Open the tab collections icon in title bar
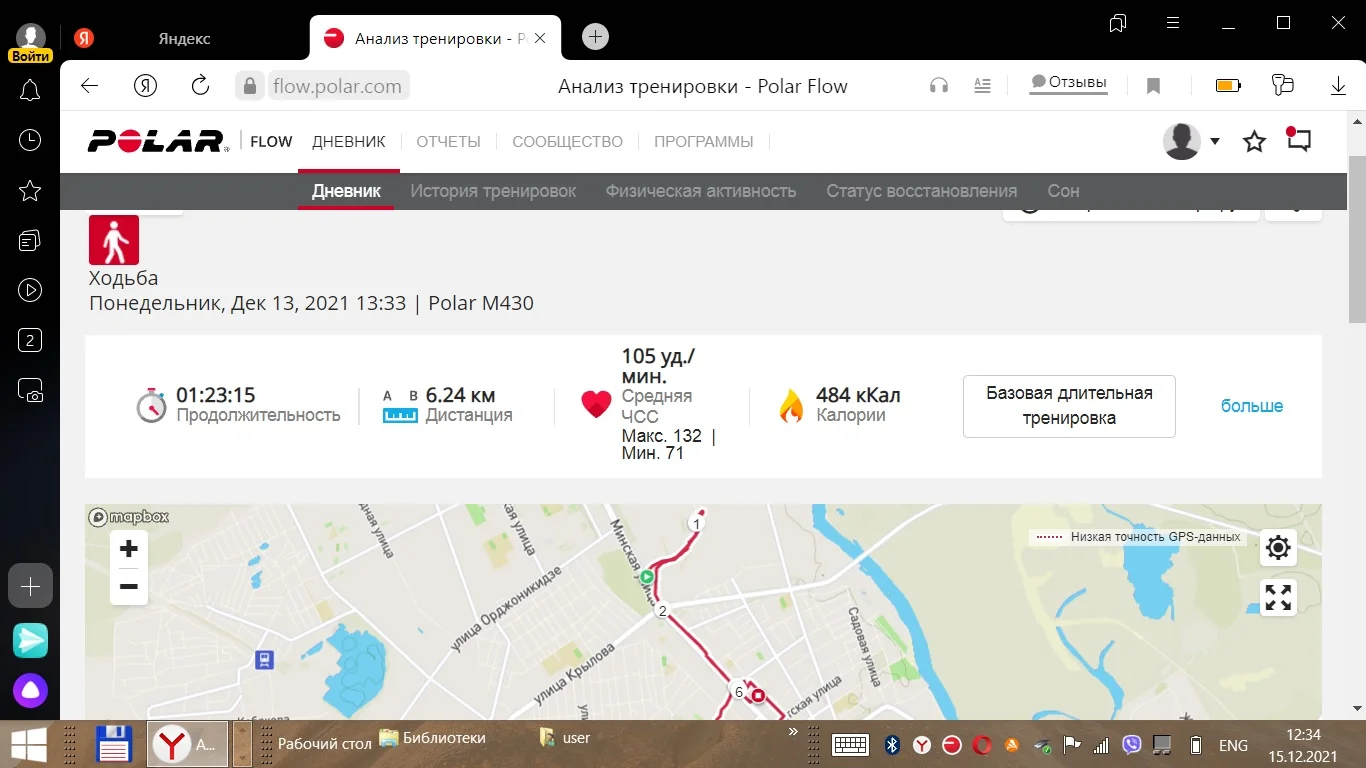The width and height of the screenshot is (1366, 768). pos(1118,23)
